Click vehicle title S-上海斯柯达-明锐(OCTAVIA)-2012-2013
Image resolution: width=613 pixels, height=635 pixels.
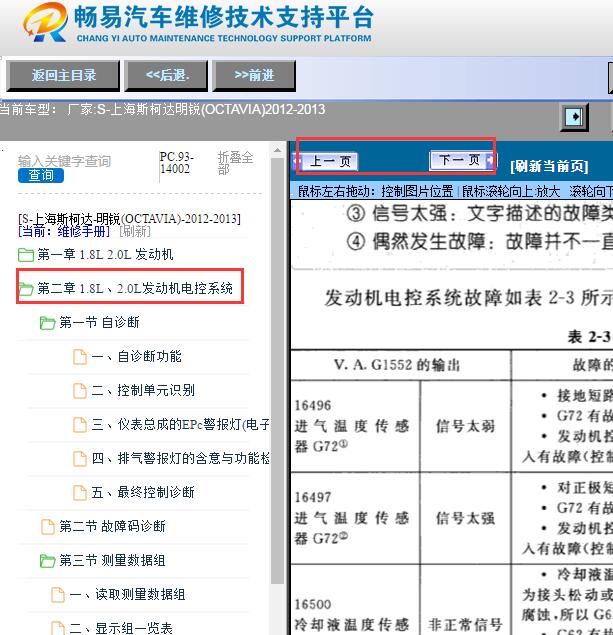pos(130,219)
